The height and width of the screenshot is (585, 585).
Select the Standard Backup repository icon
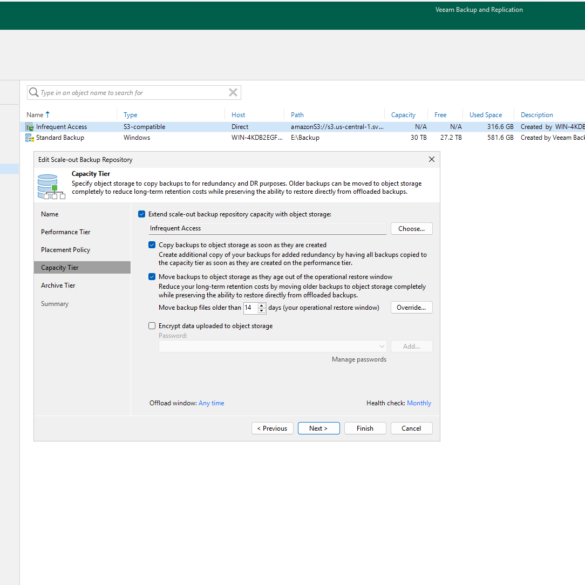point(29,138)
